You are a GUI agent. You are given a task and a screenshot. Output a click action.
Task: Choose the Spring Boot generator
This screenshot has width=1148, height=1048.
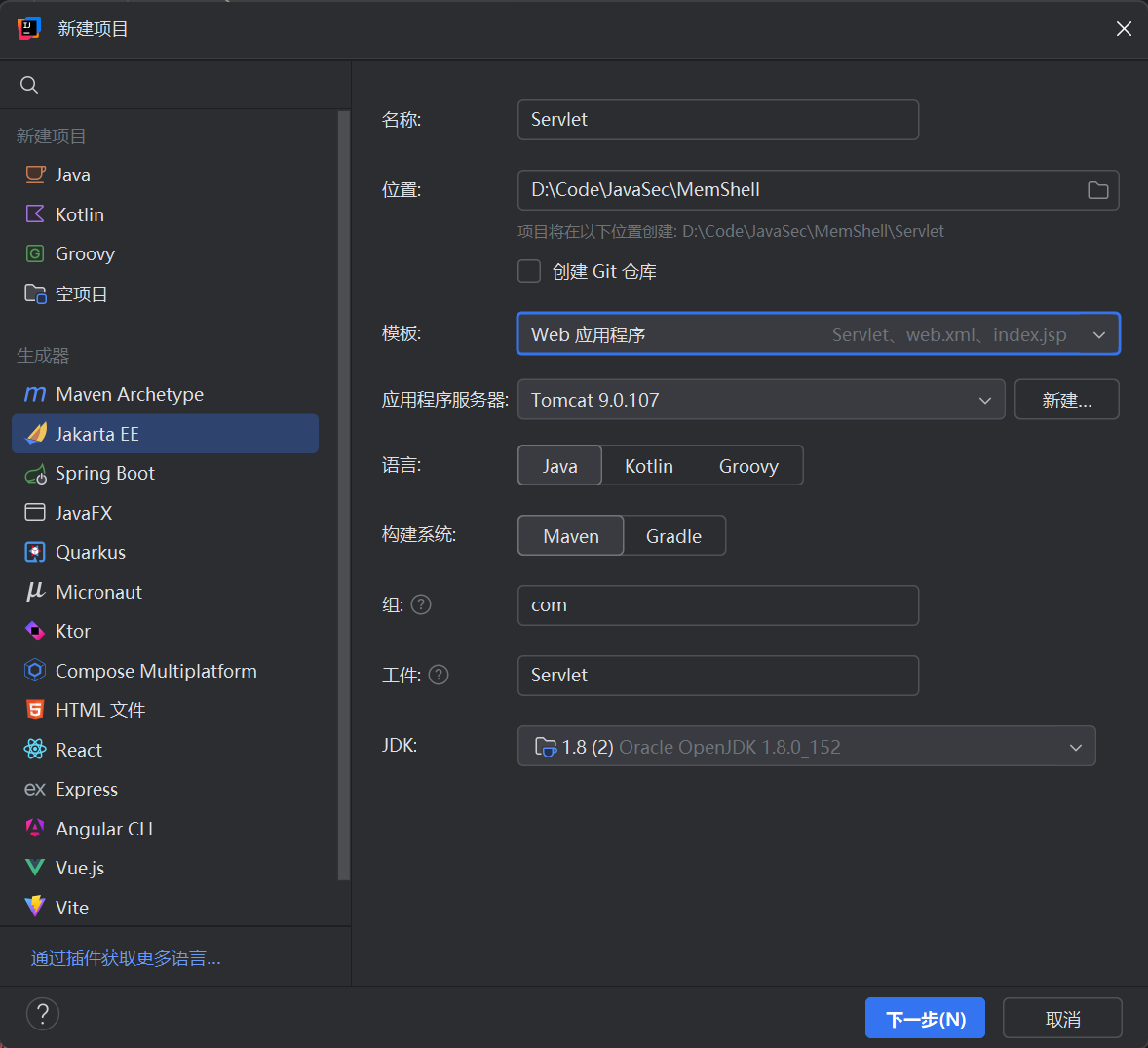(x=104, y=474)
